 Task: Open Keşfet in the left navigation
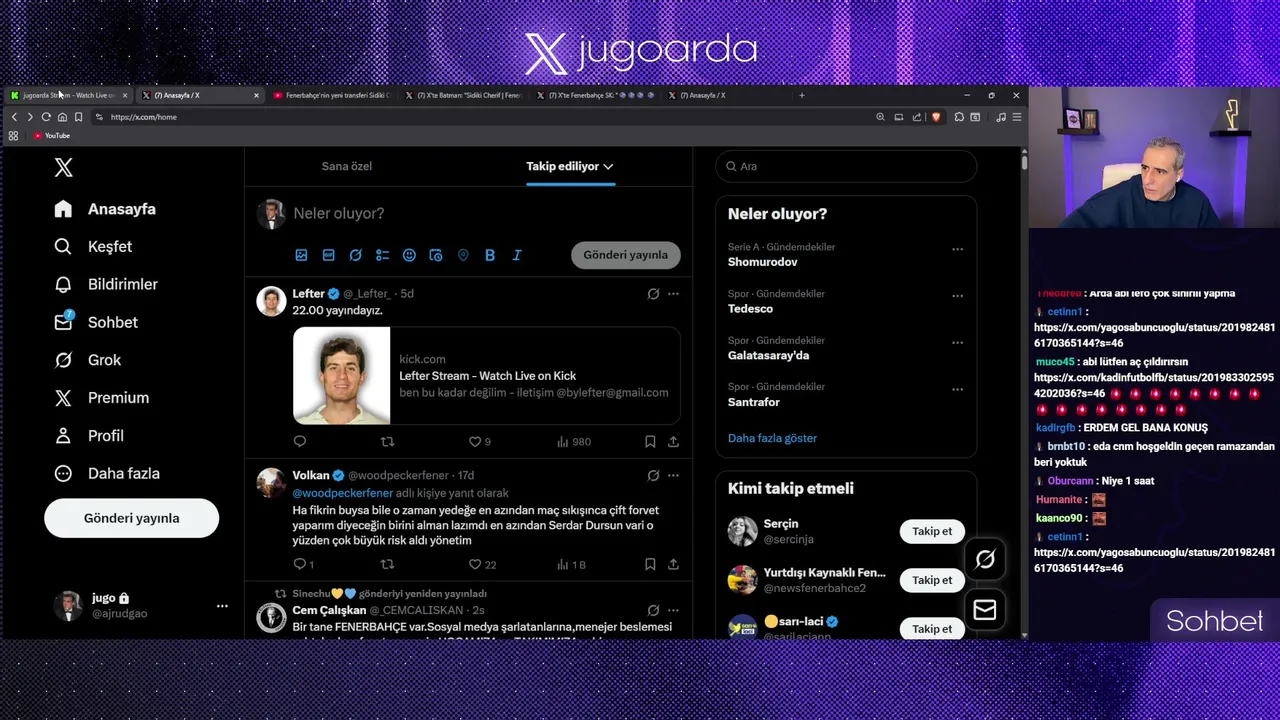click(93, 246)
